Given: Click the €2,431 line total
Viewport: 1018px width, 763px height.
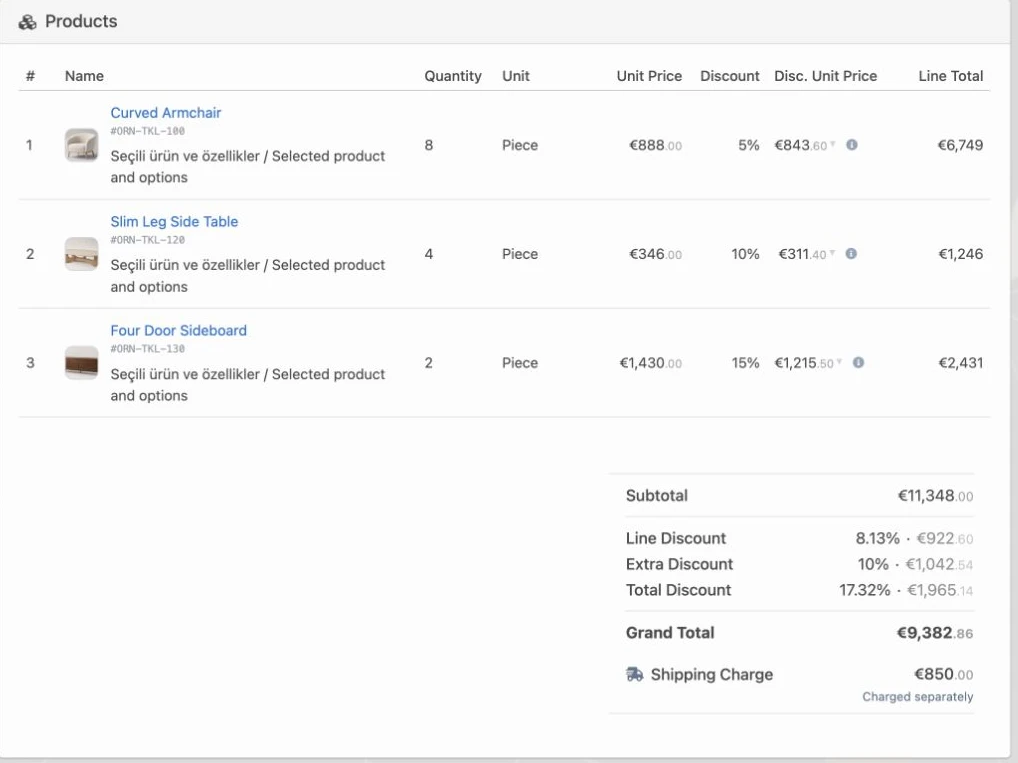Looking at the screenshot, I should [961, 363].
